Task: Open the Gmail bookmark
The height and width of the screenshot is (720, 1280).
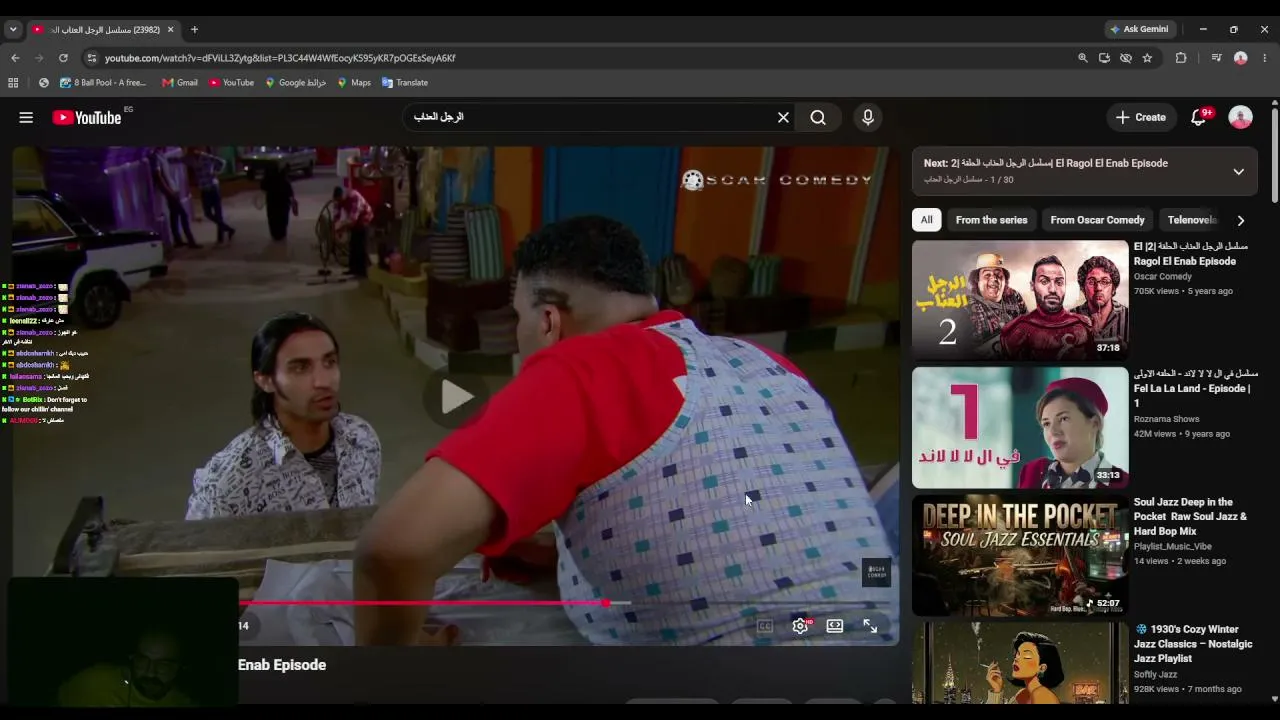Action: click(180, 83)
